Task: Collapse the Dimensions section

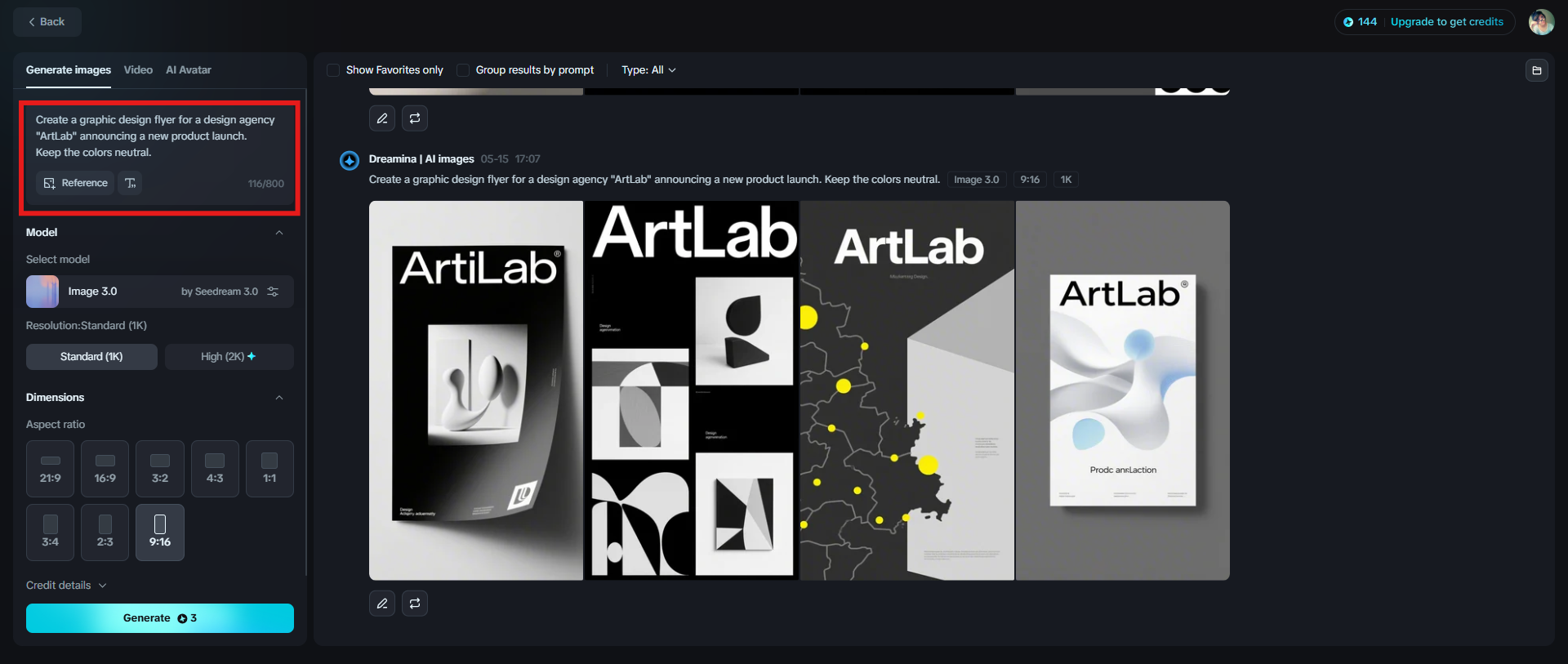Action: tap(279, 398)
